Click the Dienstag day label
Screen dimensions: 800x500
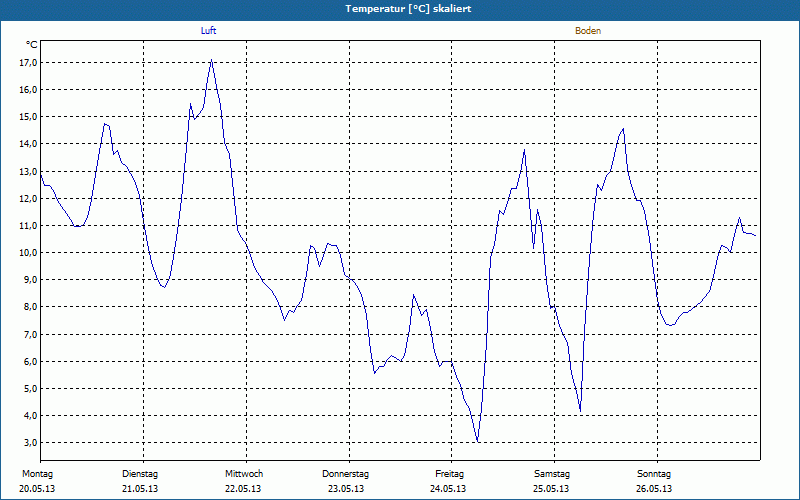(140, 474)
